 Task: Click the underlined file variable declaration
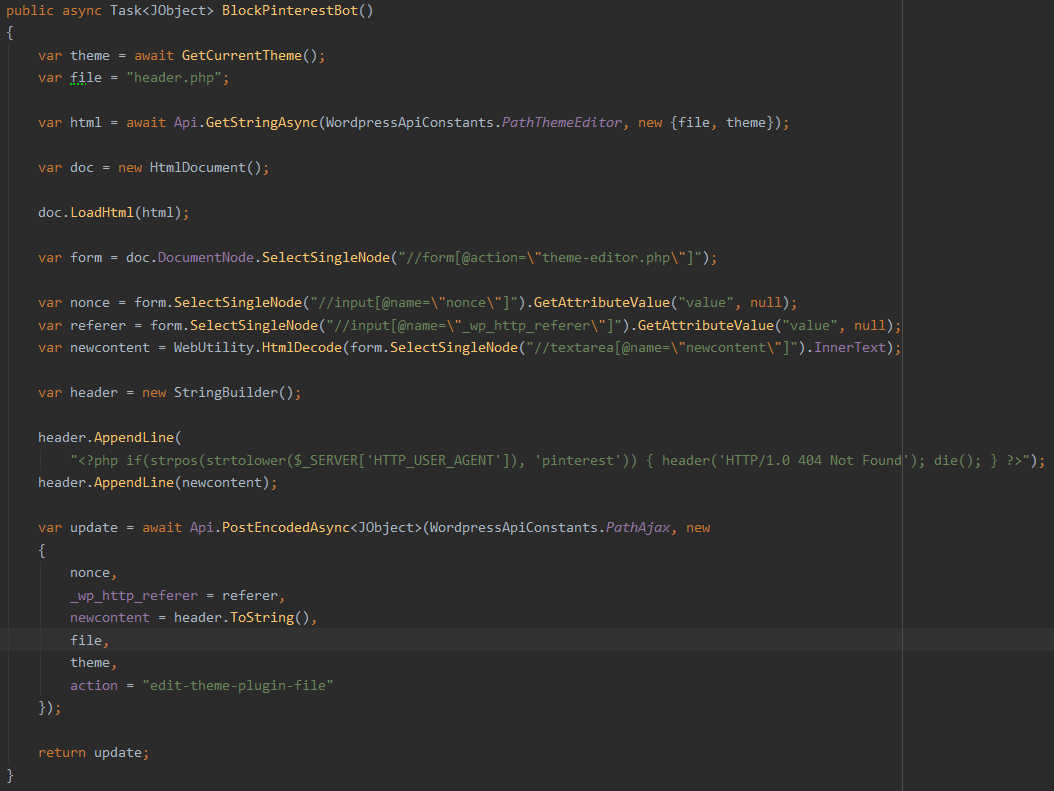[x=85, y=78]
